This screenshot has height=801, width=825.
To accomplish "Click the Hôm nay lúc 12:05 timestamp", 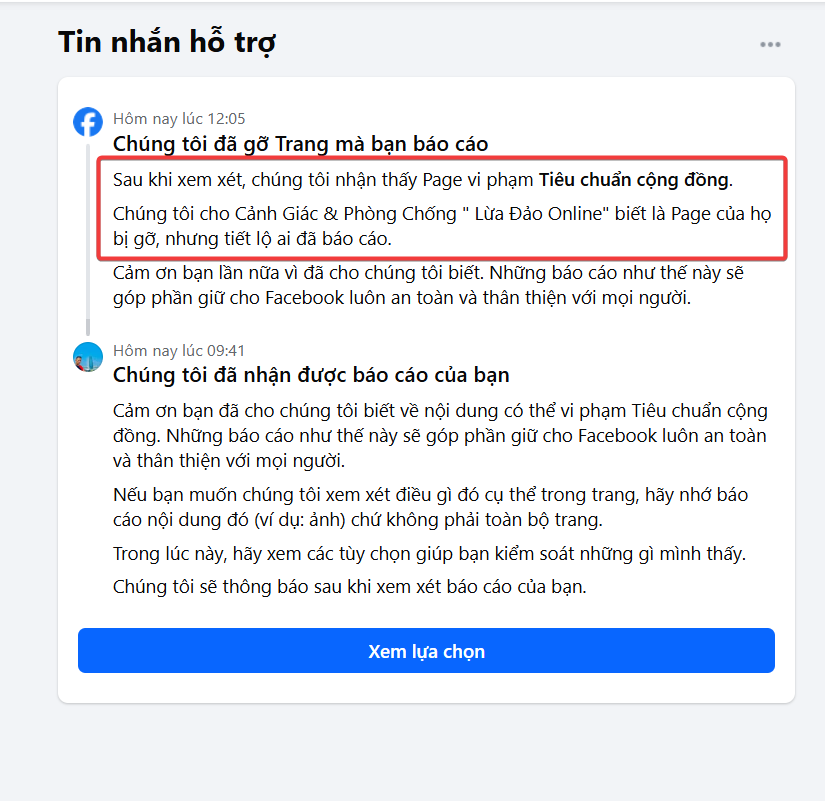I will (x=179, y=119).
